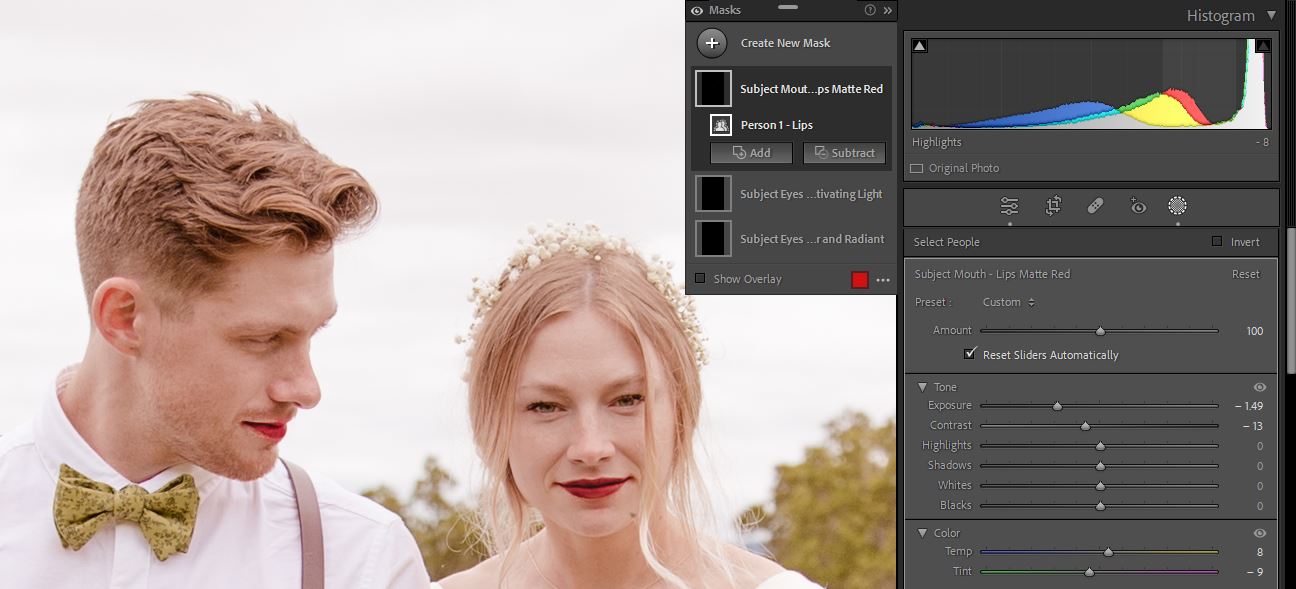The height and width of the screenshot is (589, 1296).
Task: Collapse the Tone section
Action: 922,387
